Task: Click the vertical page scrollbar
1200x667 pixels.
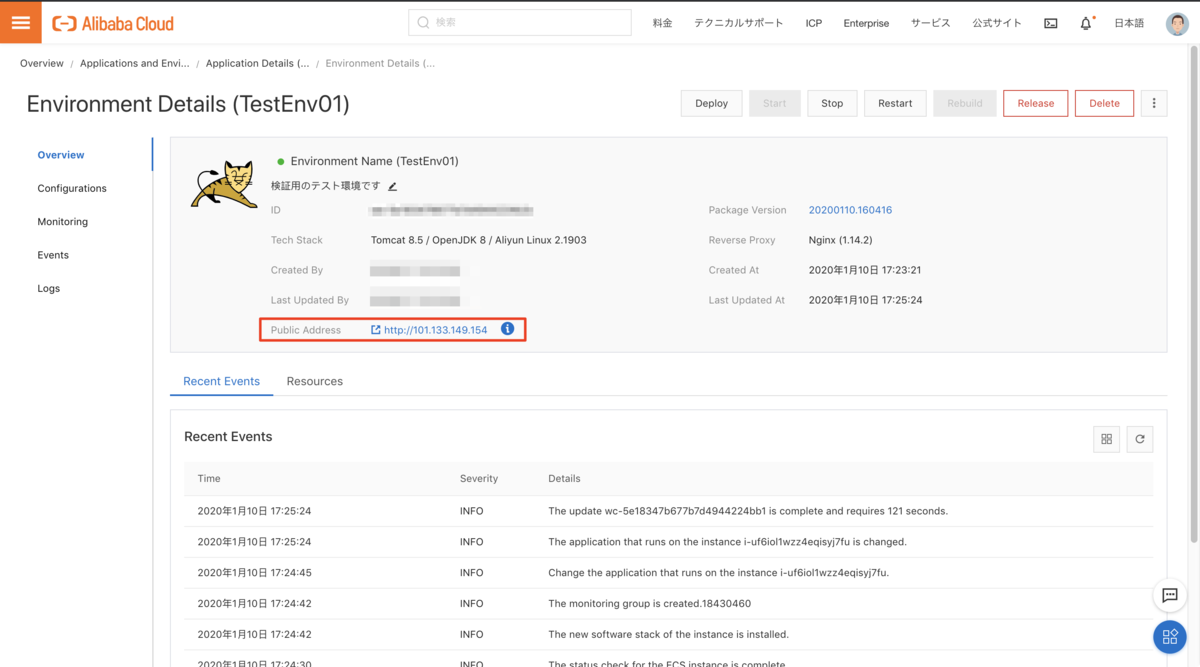Action: (x=1194, y=295)
